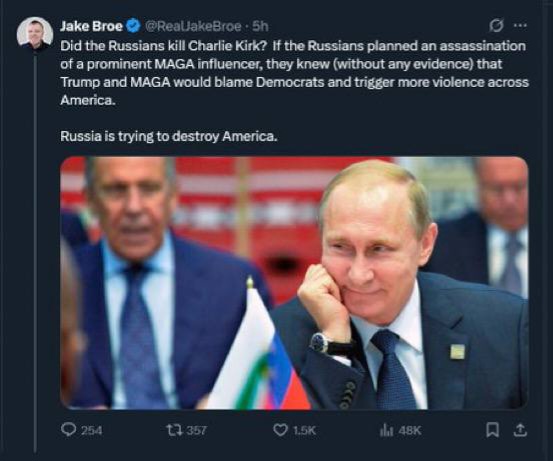This screenshot has height=461, width=553.
Task: Enlarge the attached photo of two men
Action: pyautogui.click(x=294, y=283)
